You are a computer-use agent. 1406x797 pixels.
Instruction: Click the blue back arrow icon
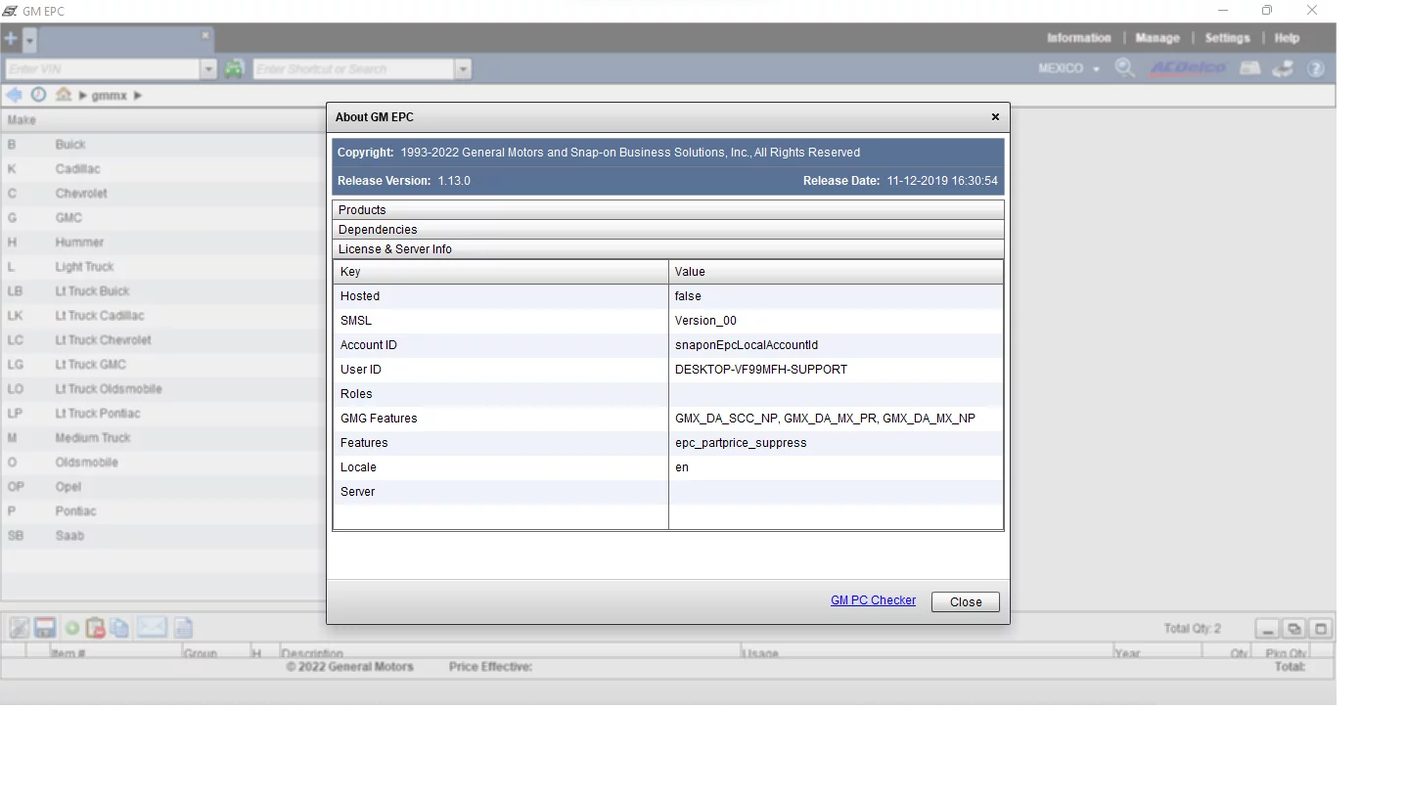point(14,95)
